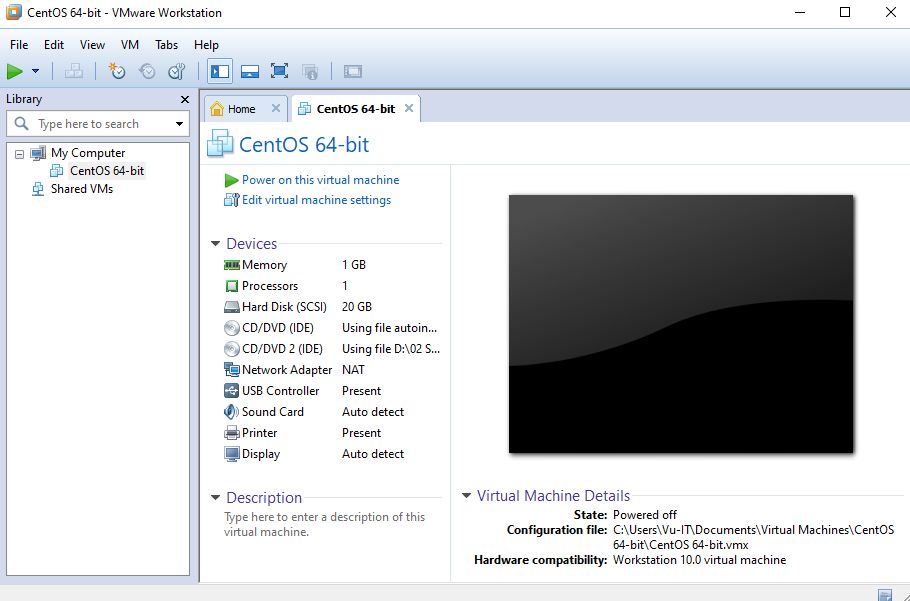Collapse the Description section
910x601 pixels.
(x=215, y=497)
